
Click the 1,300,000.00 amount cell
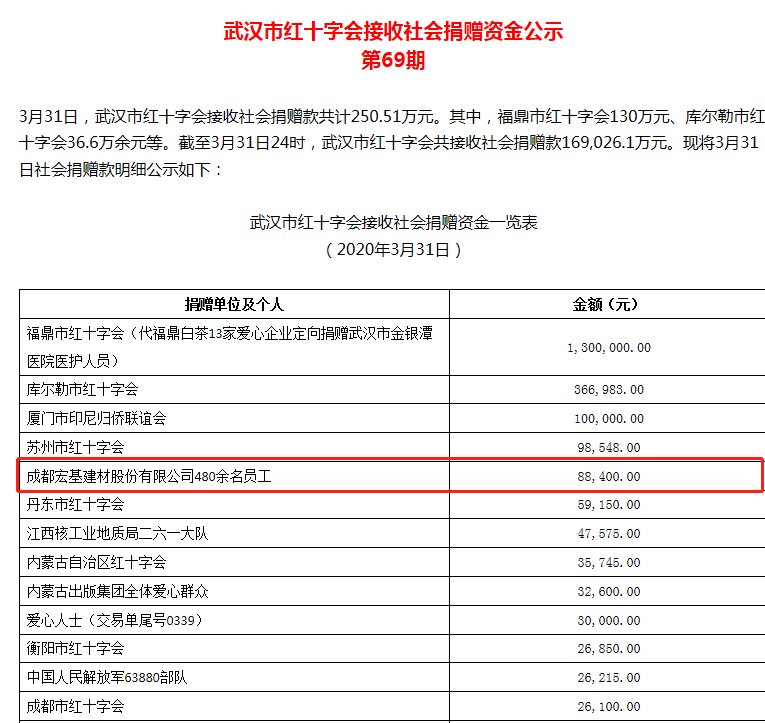[x=604, y=347]
